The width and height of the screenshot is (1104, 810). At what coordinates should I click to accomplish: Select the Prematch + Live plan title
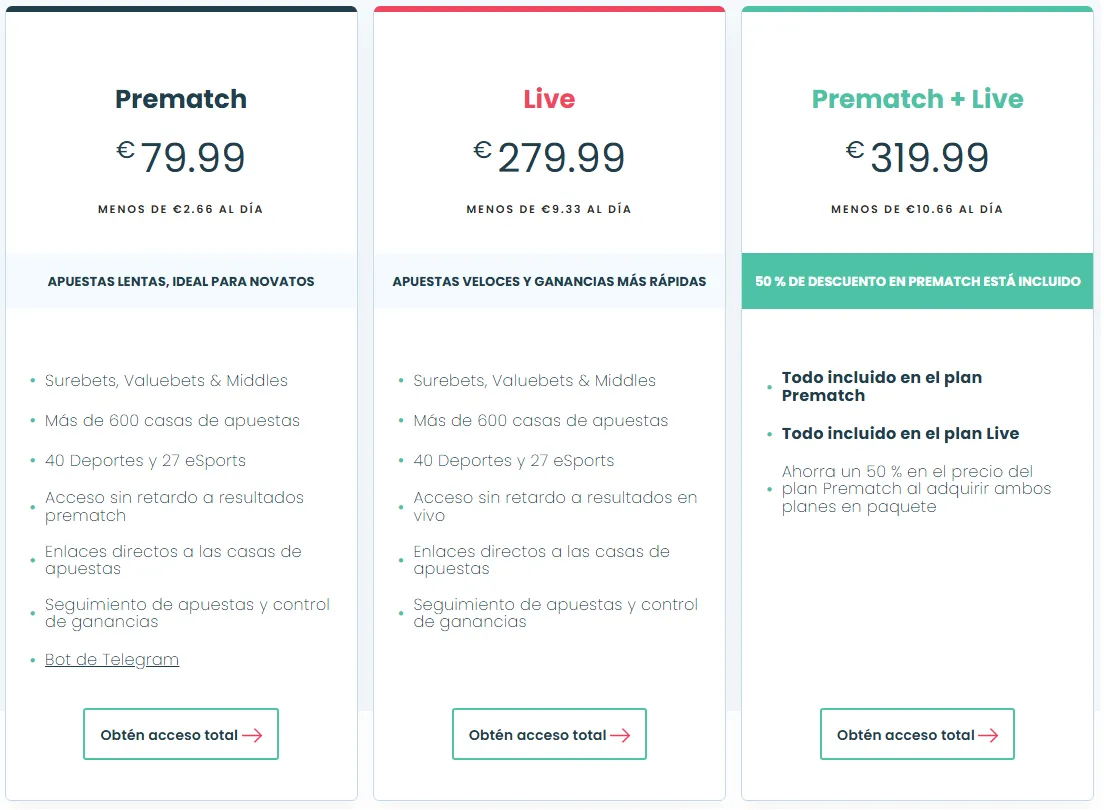coord(917,99)
